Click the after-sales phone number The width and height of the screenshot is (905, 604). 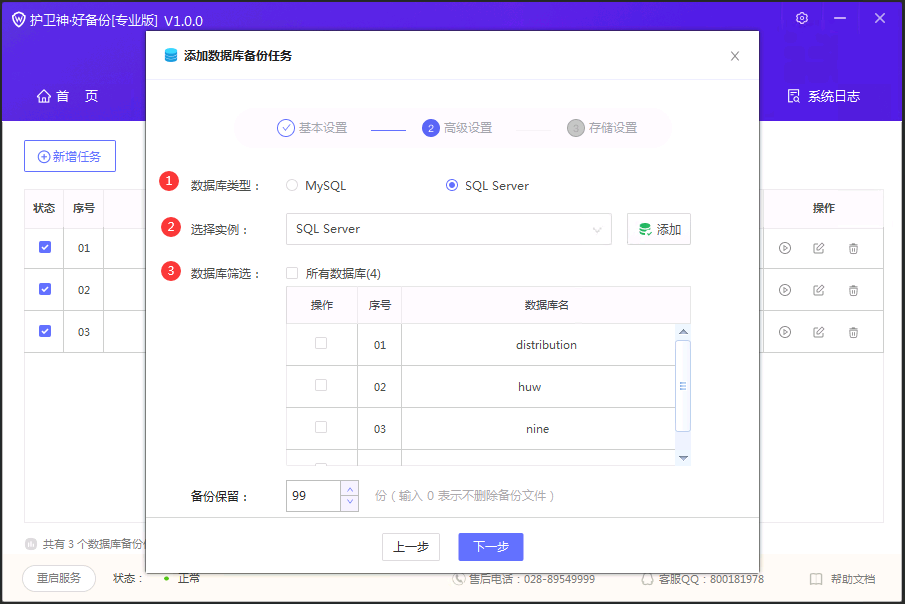coord(560,579)
